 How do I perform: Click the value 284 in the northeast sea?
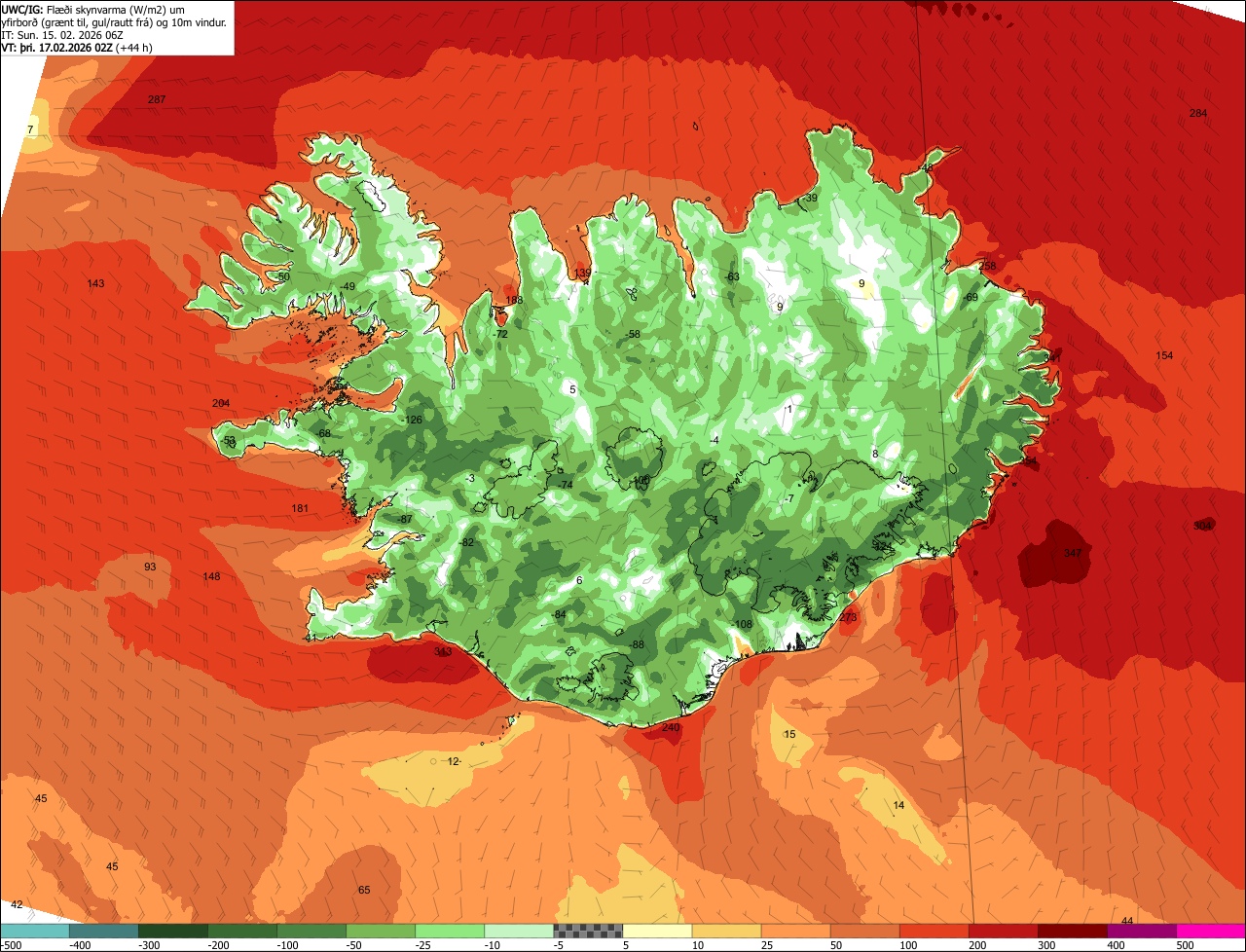coord(1198,114)
